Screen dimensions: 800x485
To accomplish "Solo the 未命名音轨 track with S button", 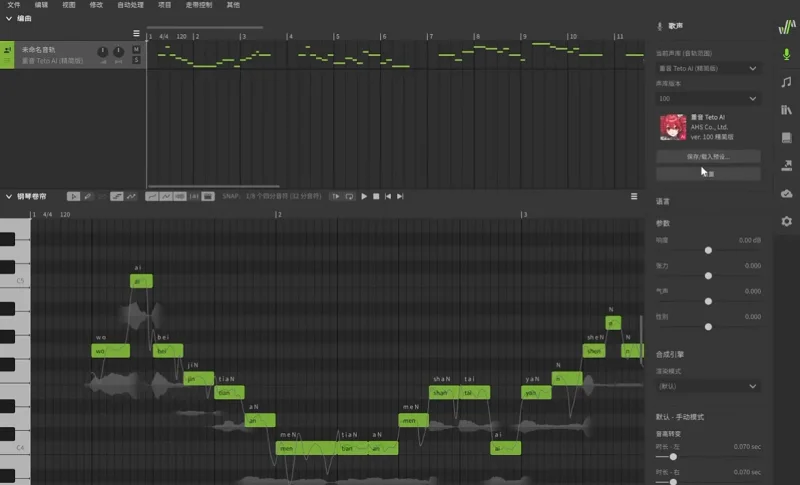I will 136,60.
